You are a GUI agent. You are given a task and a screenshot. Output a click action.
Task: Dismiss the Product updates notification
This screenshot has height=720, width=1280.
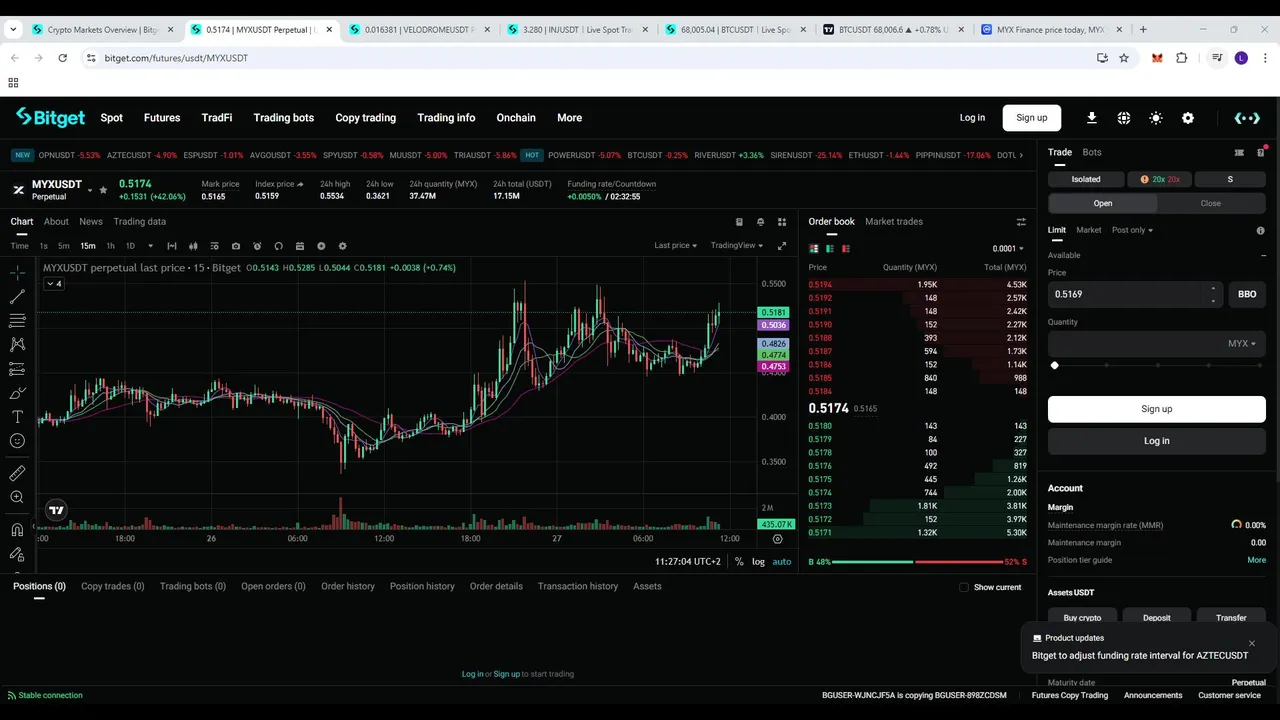[1251, 643]
